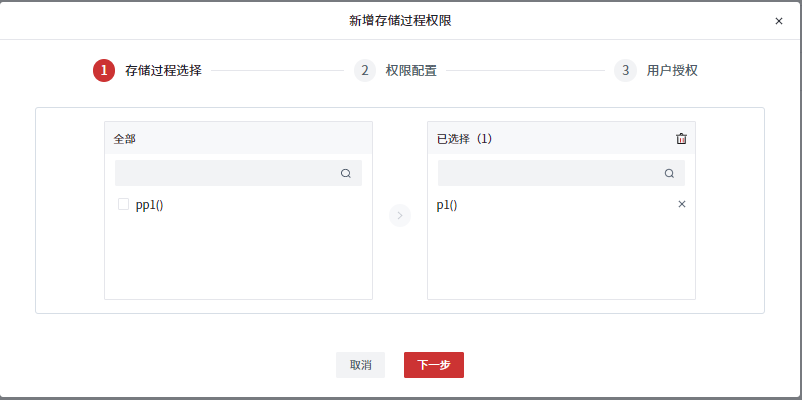Image resolution: width=802 pixels, height=400 pixels.
Task: Click the trash icon to clear selected procedures
Action: (x=681, y=139)
